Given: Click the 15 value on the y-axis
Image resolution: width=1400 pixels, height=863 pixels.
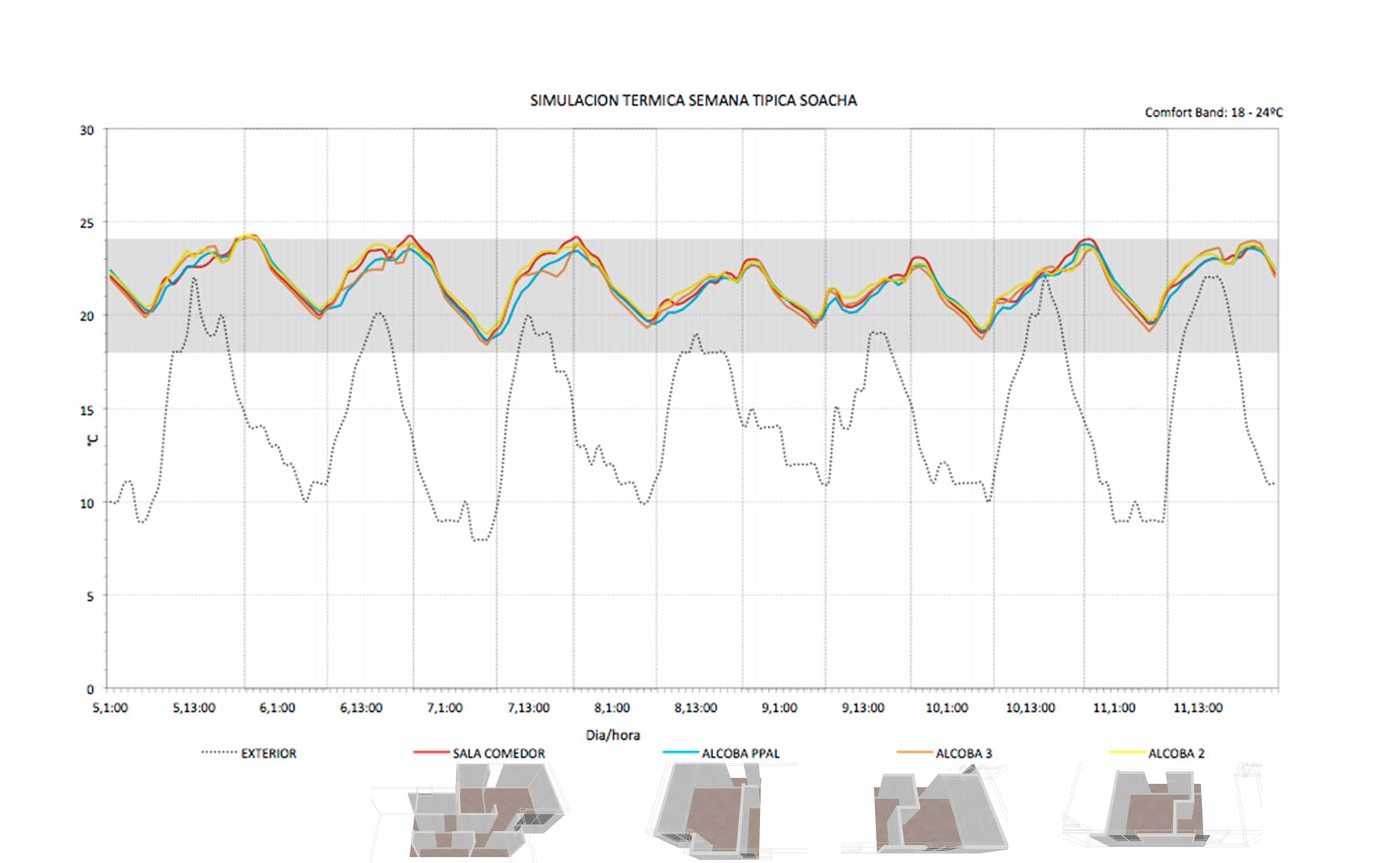Looking at the screenshot, I should 87,410.
